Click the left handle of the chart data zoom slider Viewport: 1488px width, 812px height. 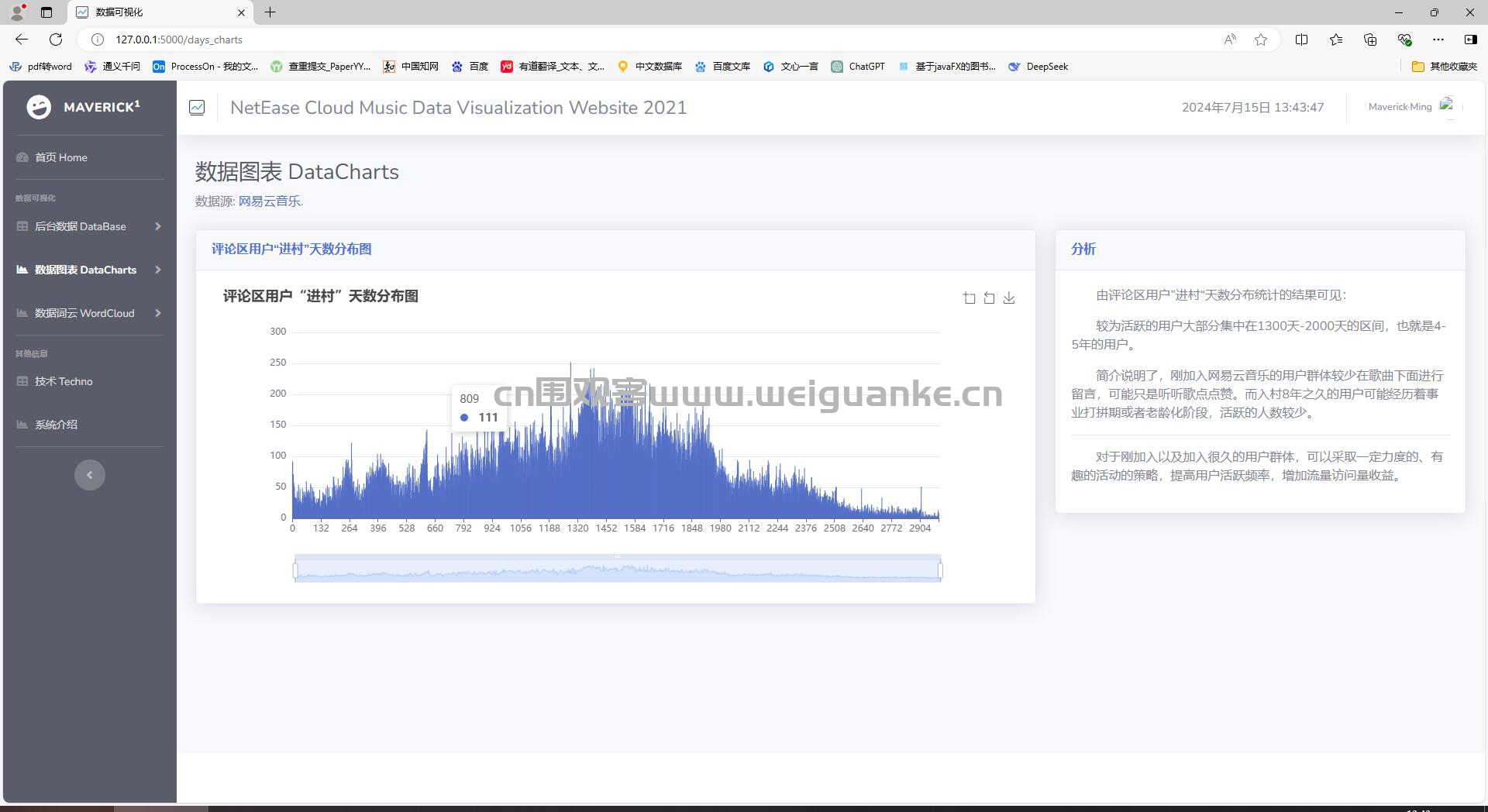pos(295,571)
